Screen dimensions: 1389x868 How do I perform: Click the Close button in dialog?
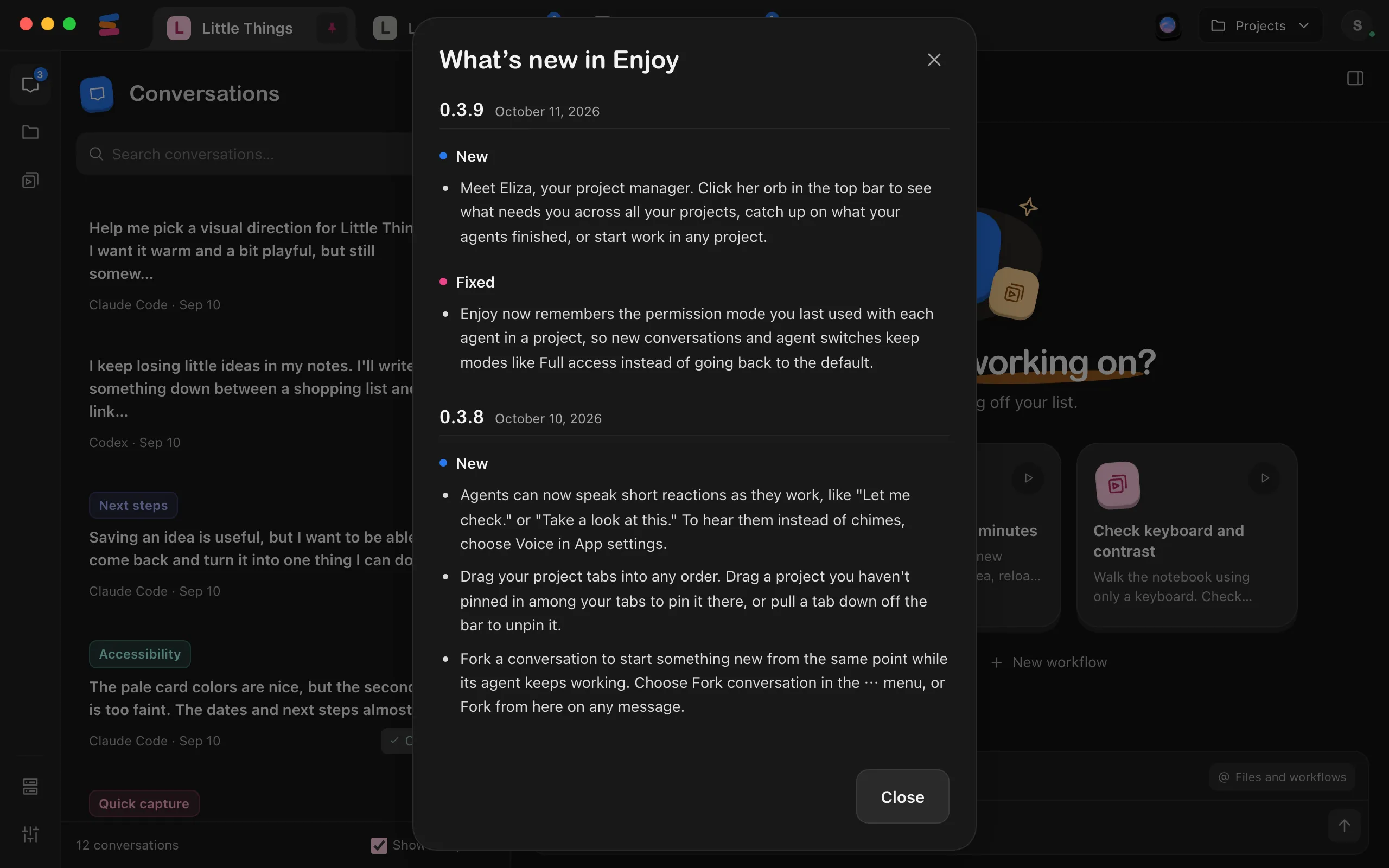[x=902, y=796]
